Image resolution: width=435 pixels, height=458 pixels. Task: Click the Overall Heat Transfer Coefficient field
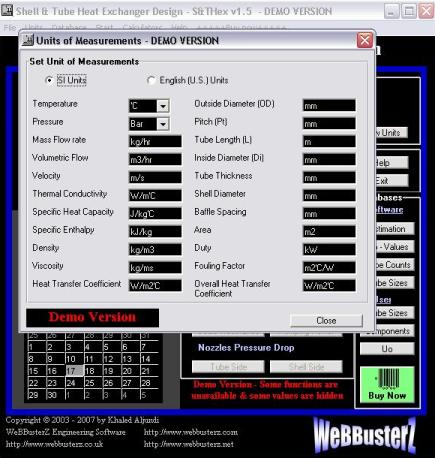click(329, 286)
